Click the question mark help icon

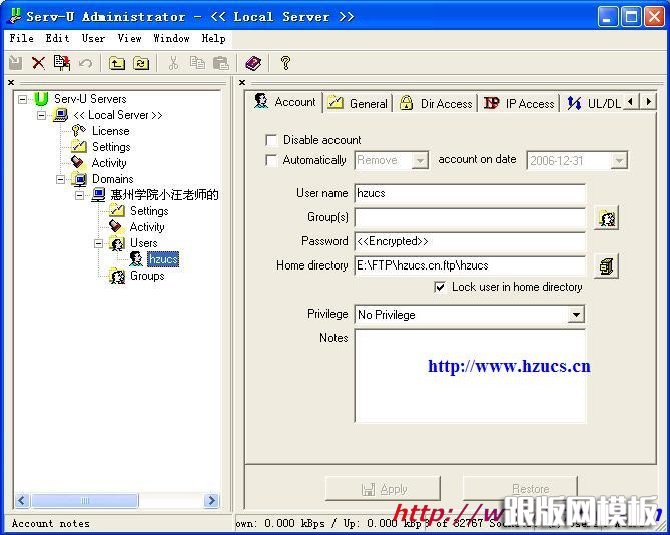click(285, 63)
